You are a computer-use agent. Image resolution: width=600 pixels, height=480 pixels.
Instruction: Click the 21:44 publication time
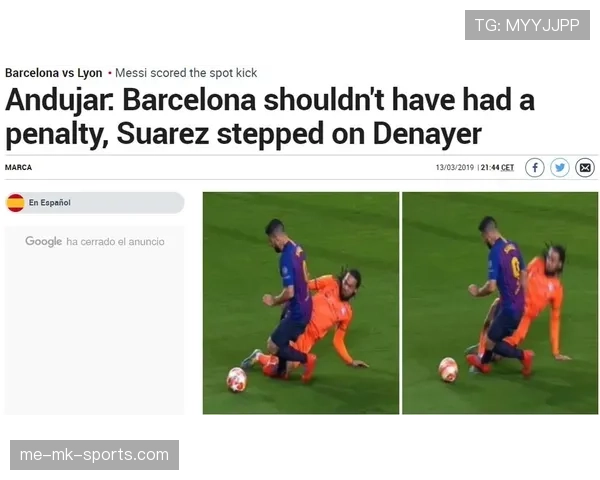(x=490, y=167)
